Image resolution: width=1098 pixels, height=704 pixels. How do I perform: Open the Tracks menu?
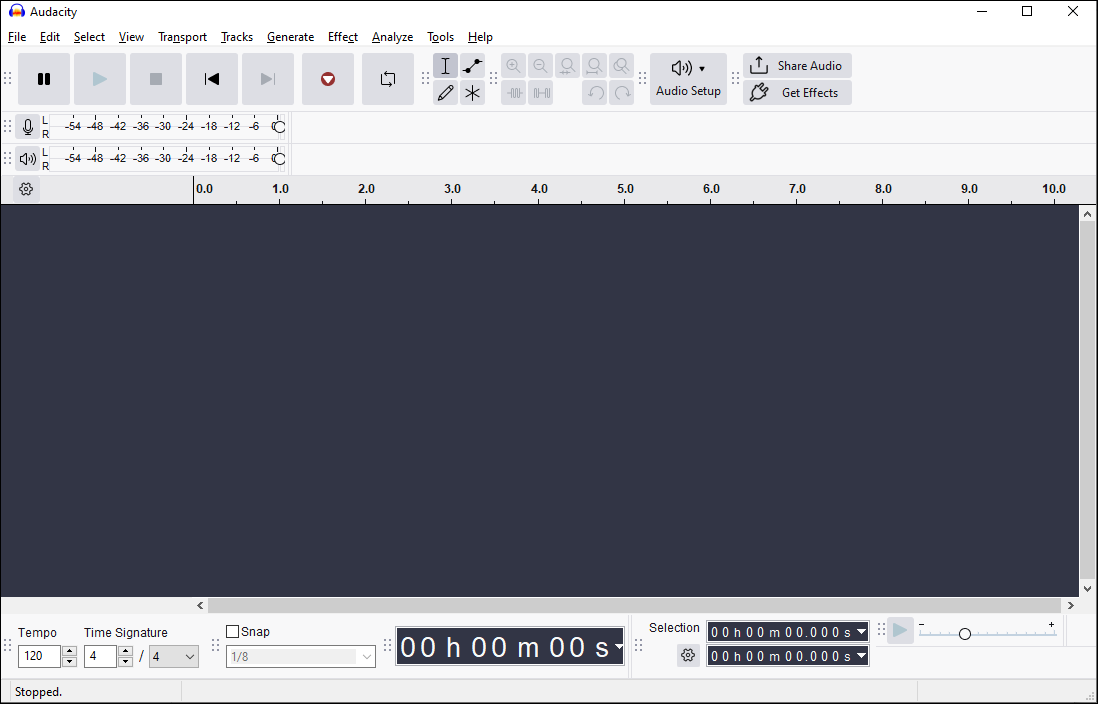pos(237,37)
